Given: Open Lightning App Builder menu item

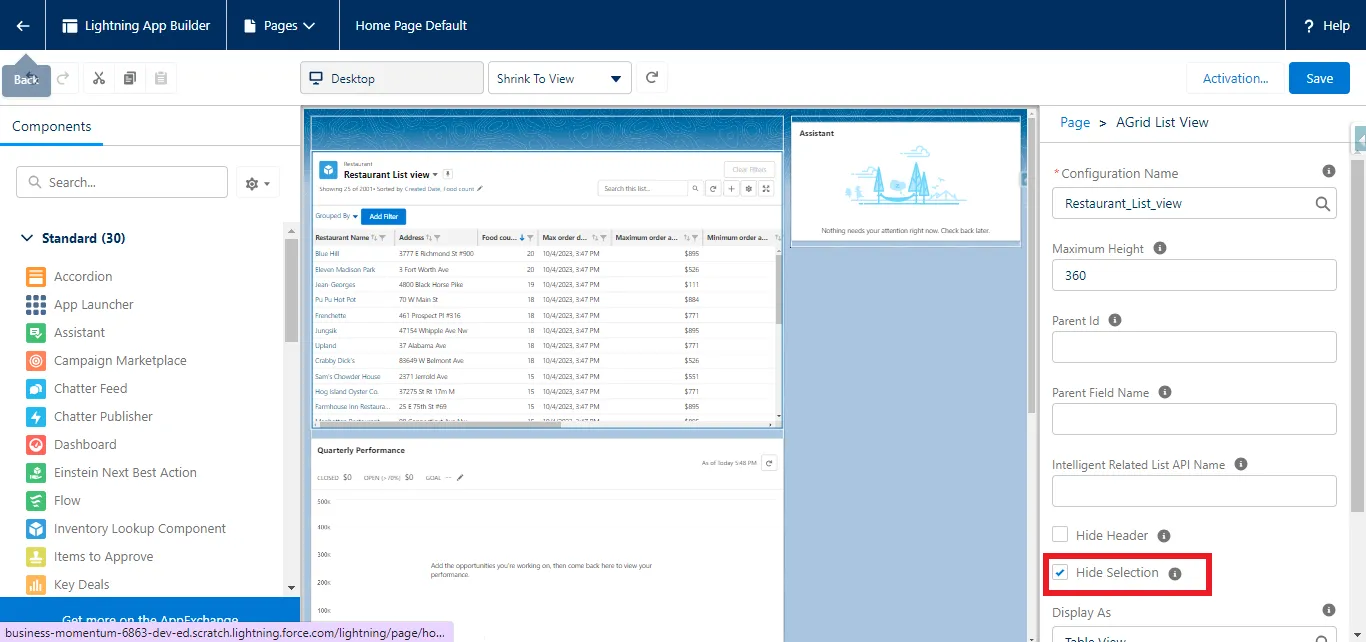Looking at the screenshot, I should tap(136, 25).
